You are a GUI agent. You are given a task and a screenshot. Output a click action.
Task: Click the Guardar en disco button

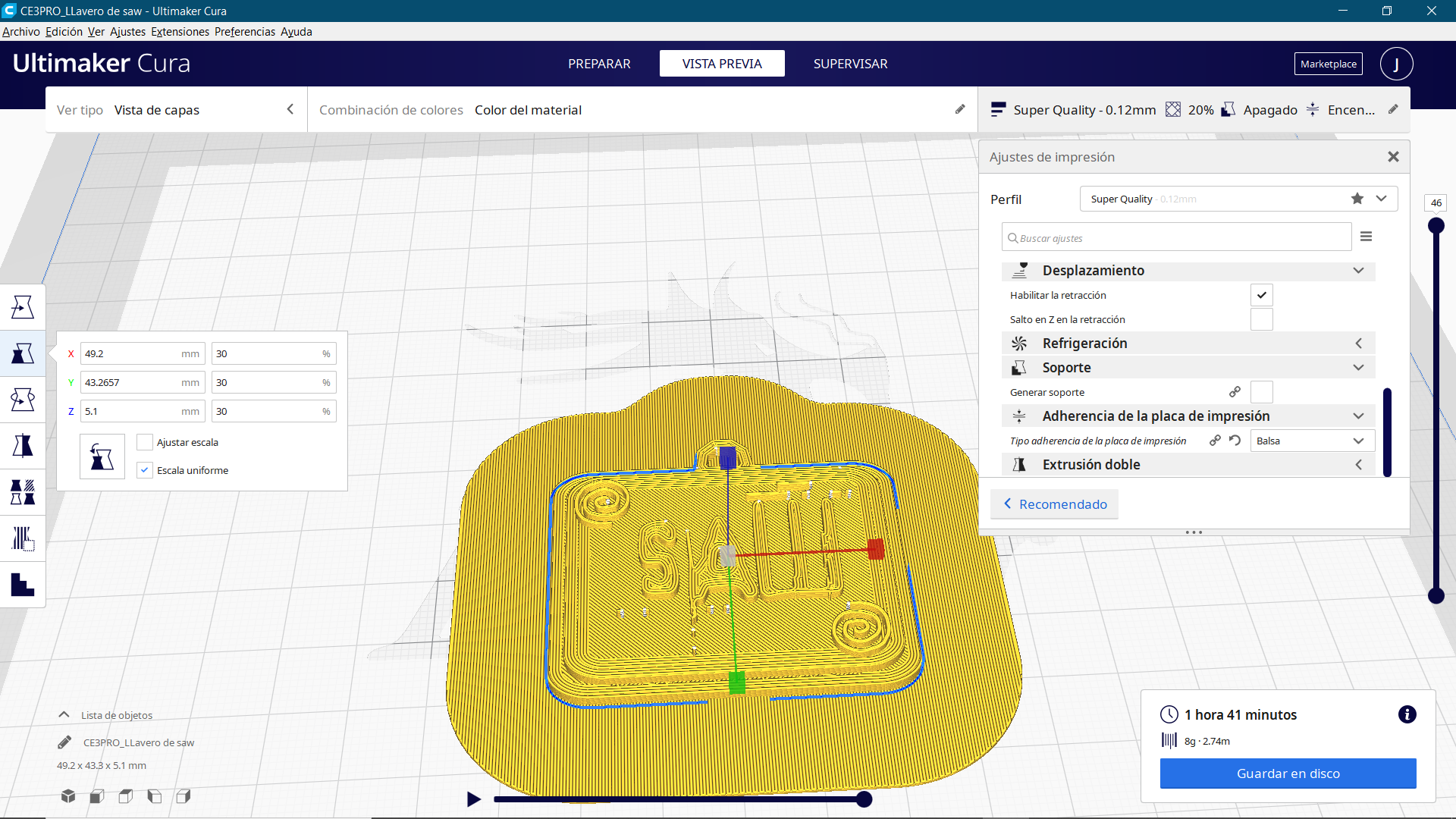(x=1288, y=773)
